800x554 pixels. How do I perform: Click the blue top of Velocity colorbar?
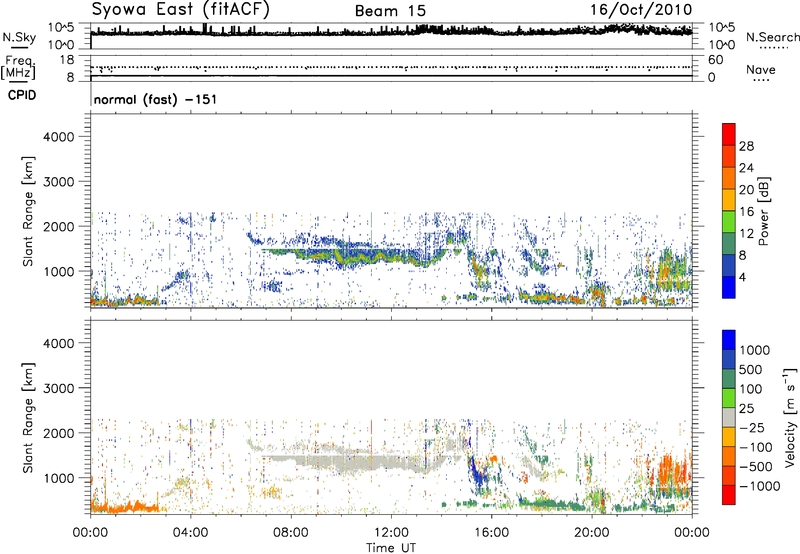[729, 340]
